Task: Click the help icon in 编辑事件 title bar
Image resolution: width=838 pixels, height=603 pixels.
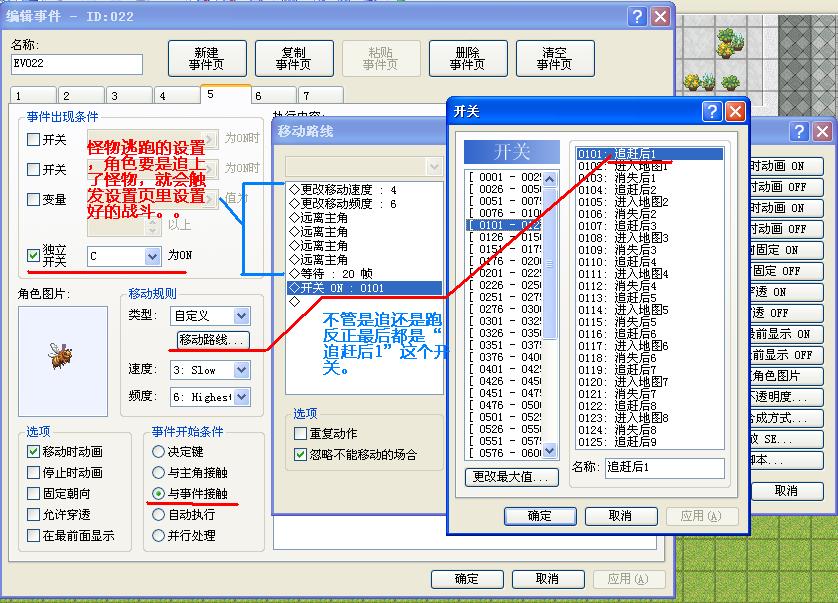Action: pyautogui.click(x=637, y=17)
